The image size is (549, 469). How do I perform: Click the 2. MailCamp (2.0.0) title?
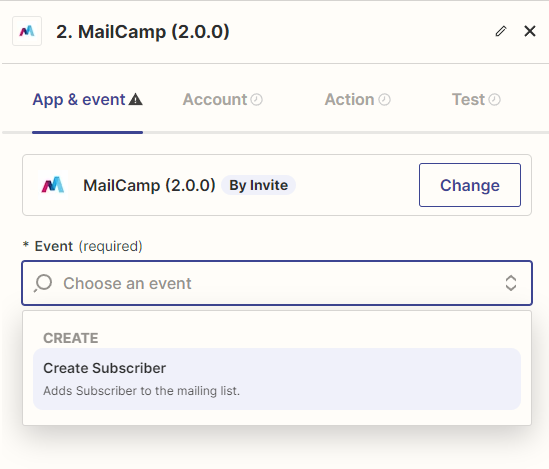pos(143,32)
